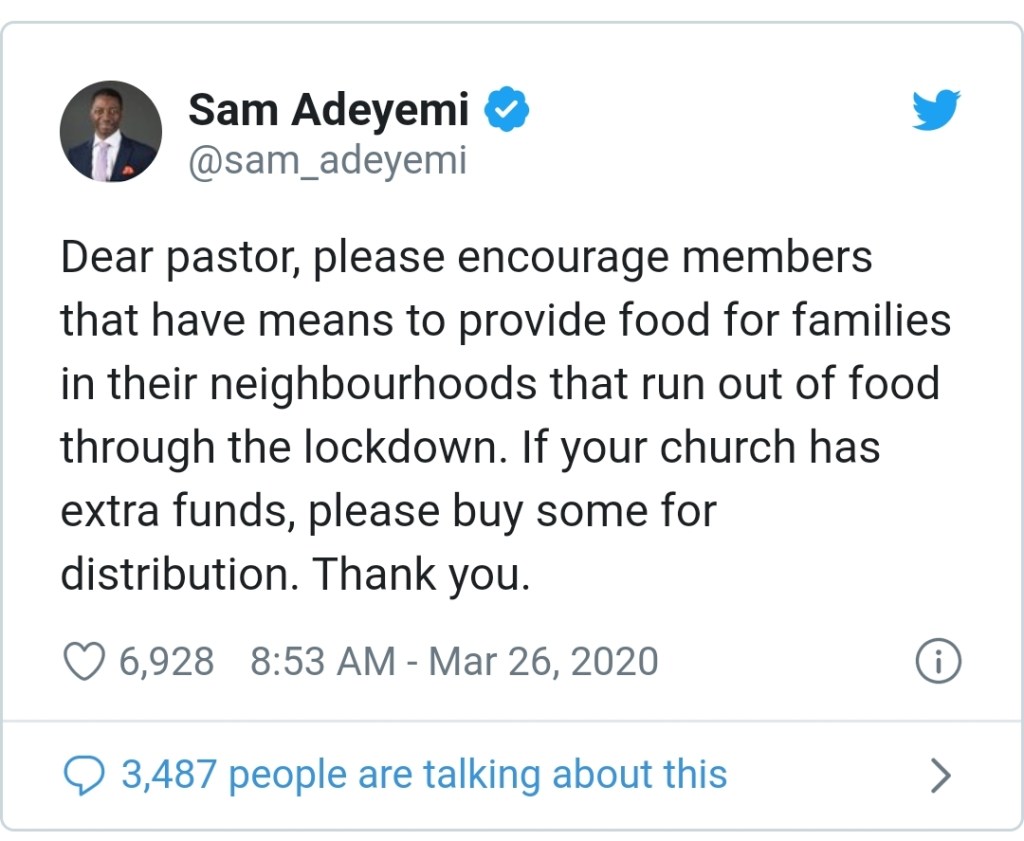Open the tweet info circle icon
1024x841 pixels.
938,662
